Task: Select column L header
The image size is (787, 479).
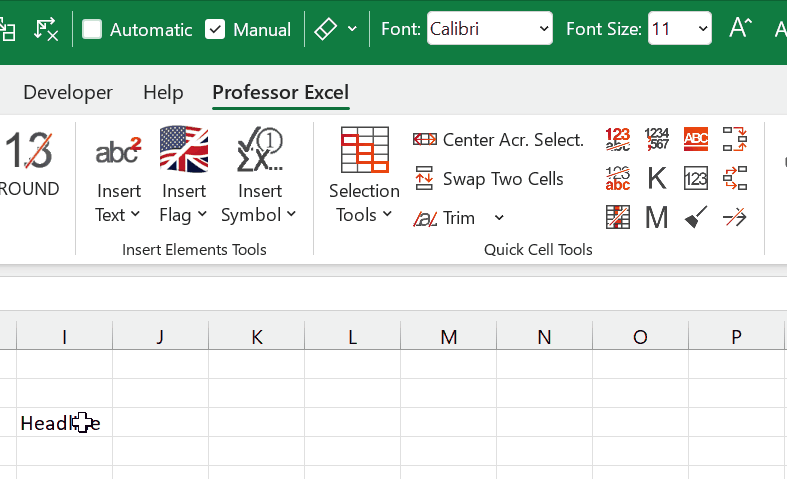Action: point(352,336)
